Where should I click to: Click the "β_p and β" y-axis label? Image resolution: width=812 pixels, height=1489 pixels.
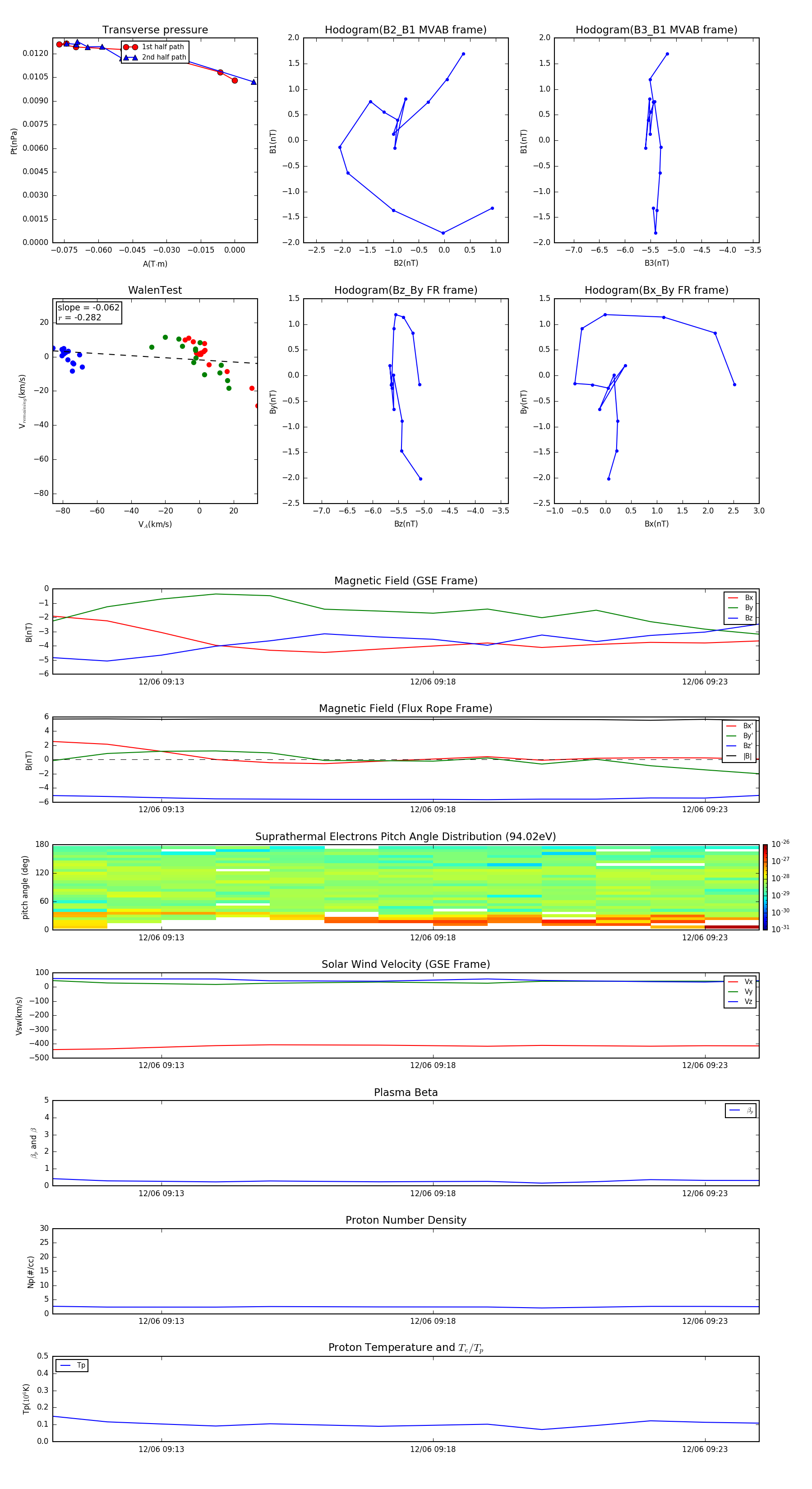tap(33, 1143)
